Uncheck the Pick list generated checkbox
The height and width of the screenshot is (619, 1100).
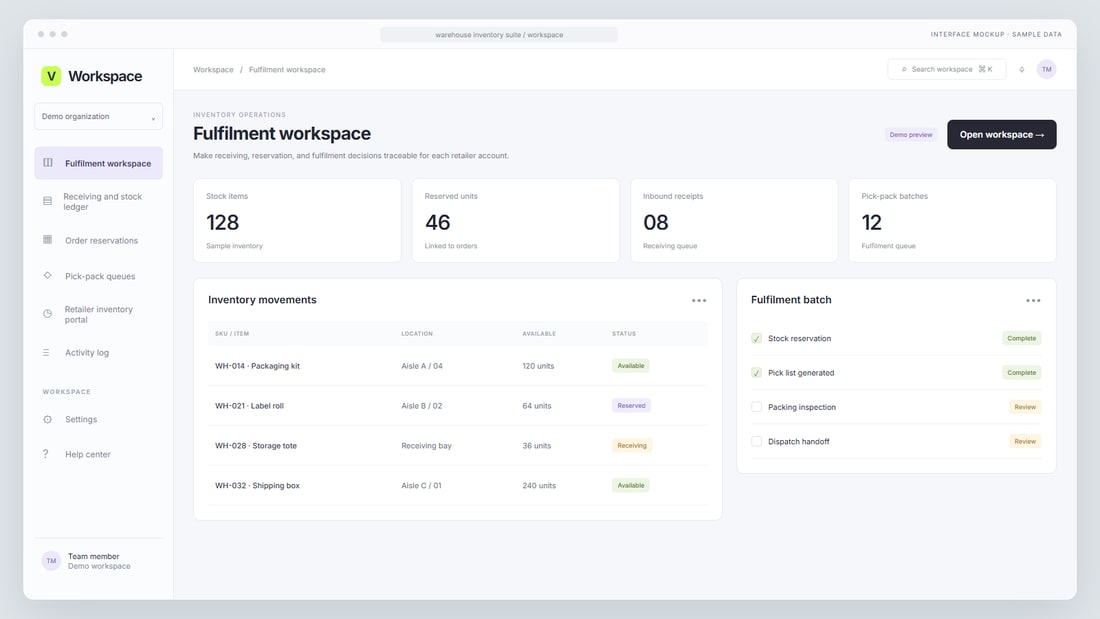tap(756, 373)
